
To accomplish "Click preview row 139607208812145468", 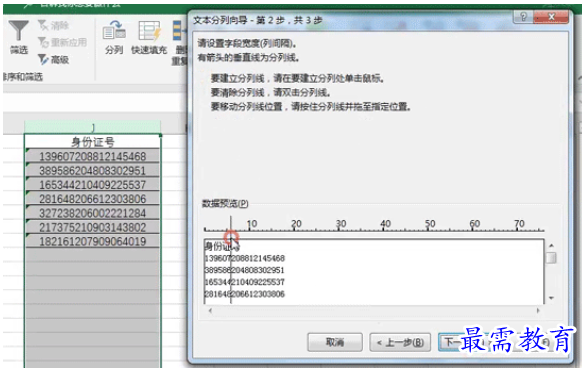I will click(245, 258).
